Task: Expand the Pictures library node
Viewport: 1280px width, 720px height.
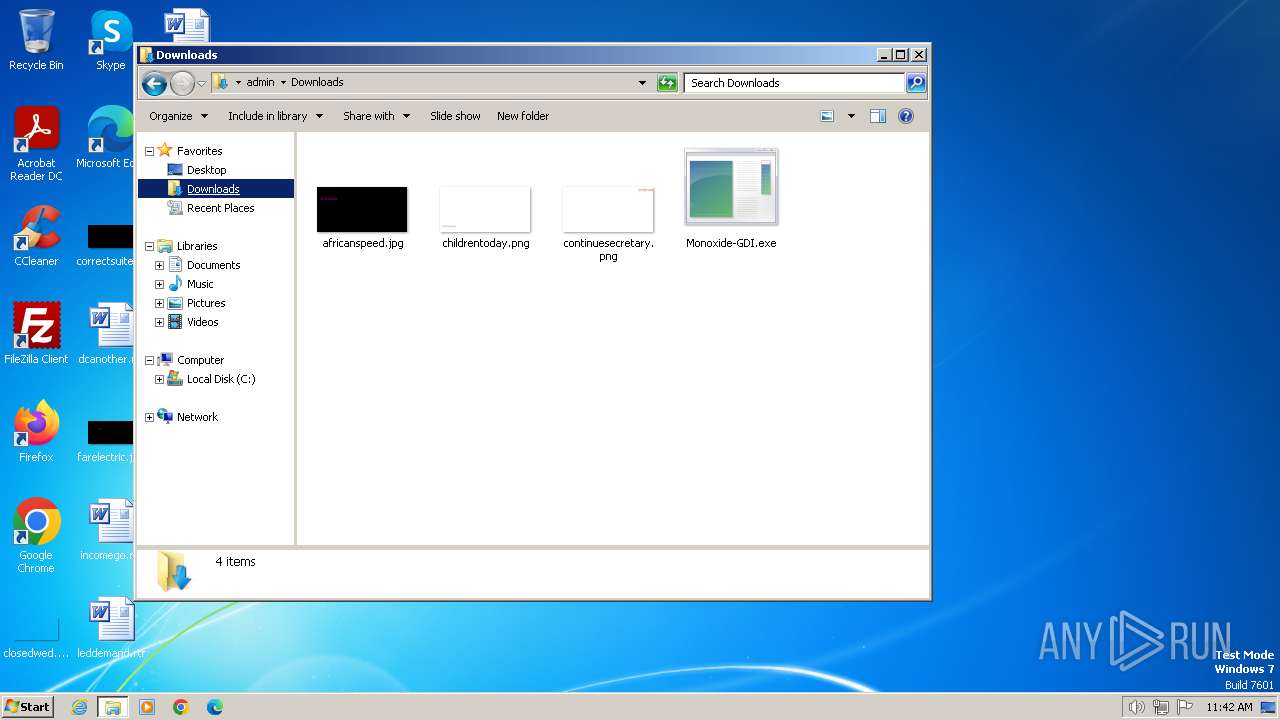Action: (x=159, y=303)
